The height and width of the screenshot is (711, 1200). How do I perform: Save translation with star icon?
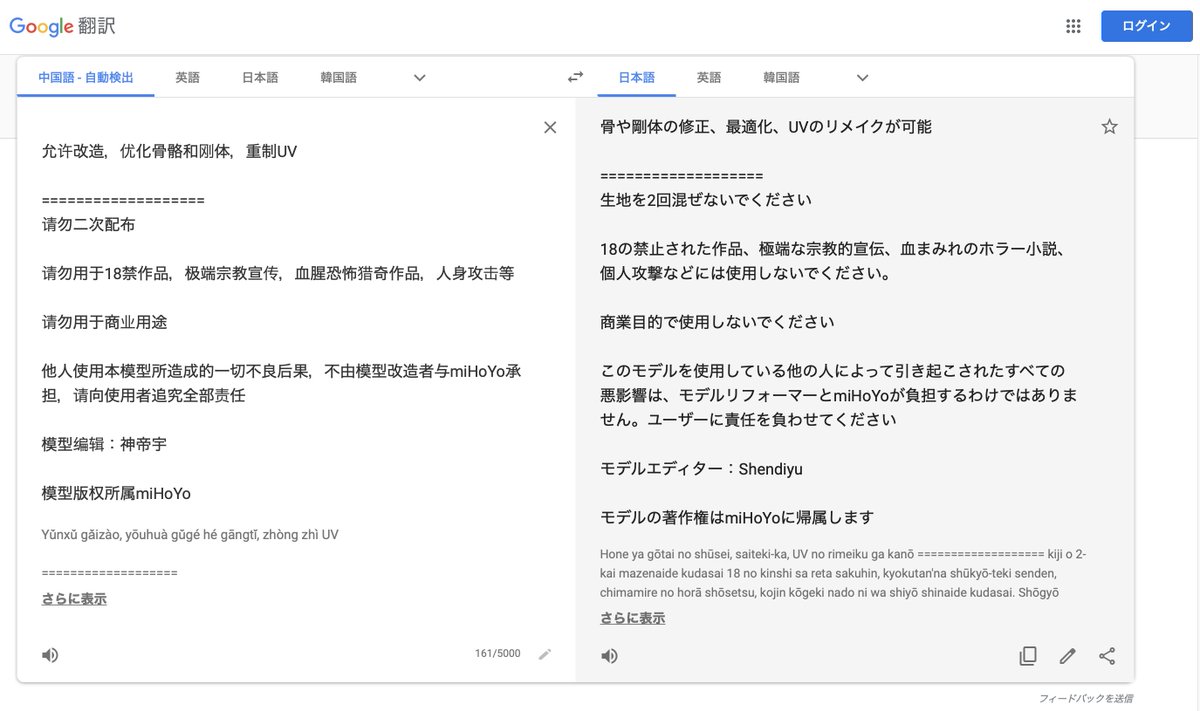click(1109, 126)
